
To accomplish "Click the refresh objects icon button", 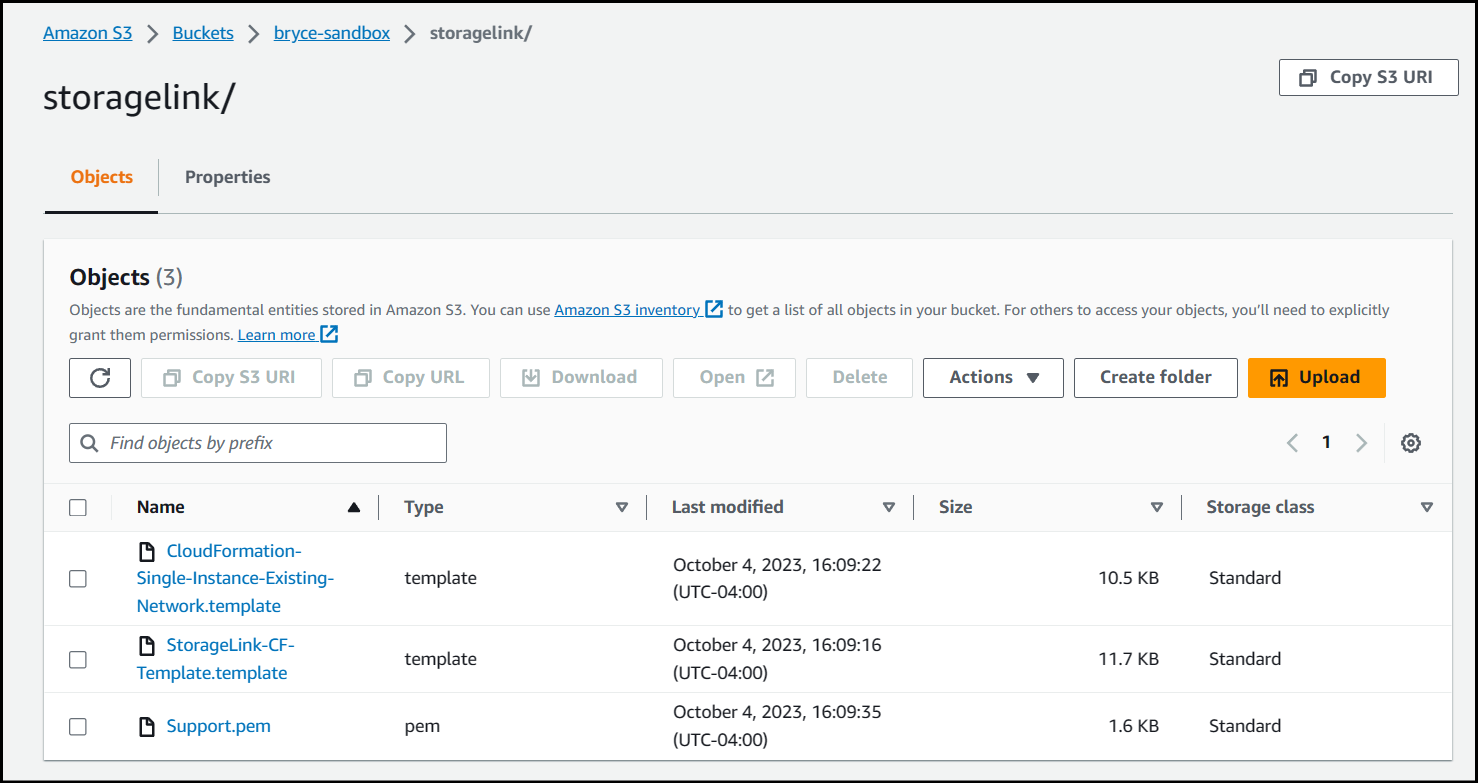I will 100,378.
